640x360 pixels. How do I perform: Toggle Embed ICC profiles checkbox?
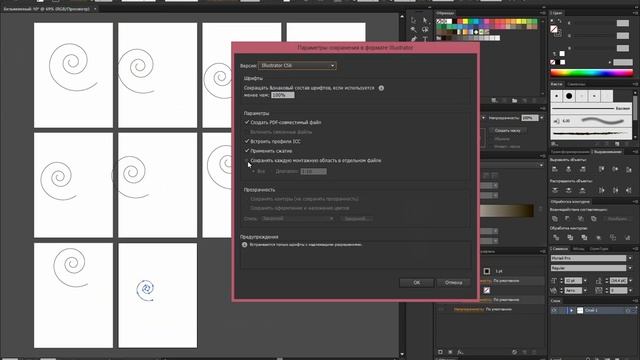click(x=247, y=141)
